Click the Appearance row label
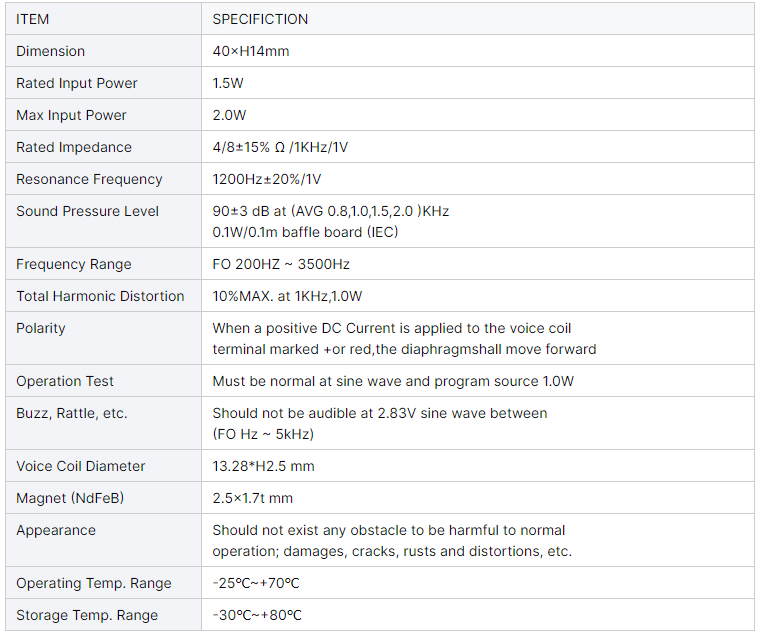The image size is (762, 633). (x=56, y=530)
